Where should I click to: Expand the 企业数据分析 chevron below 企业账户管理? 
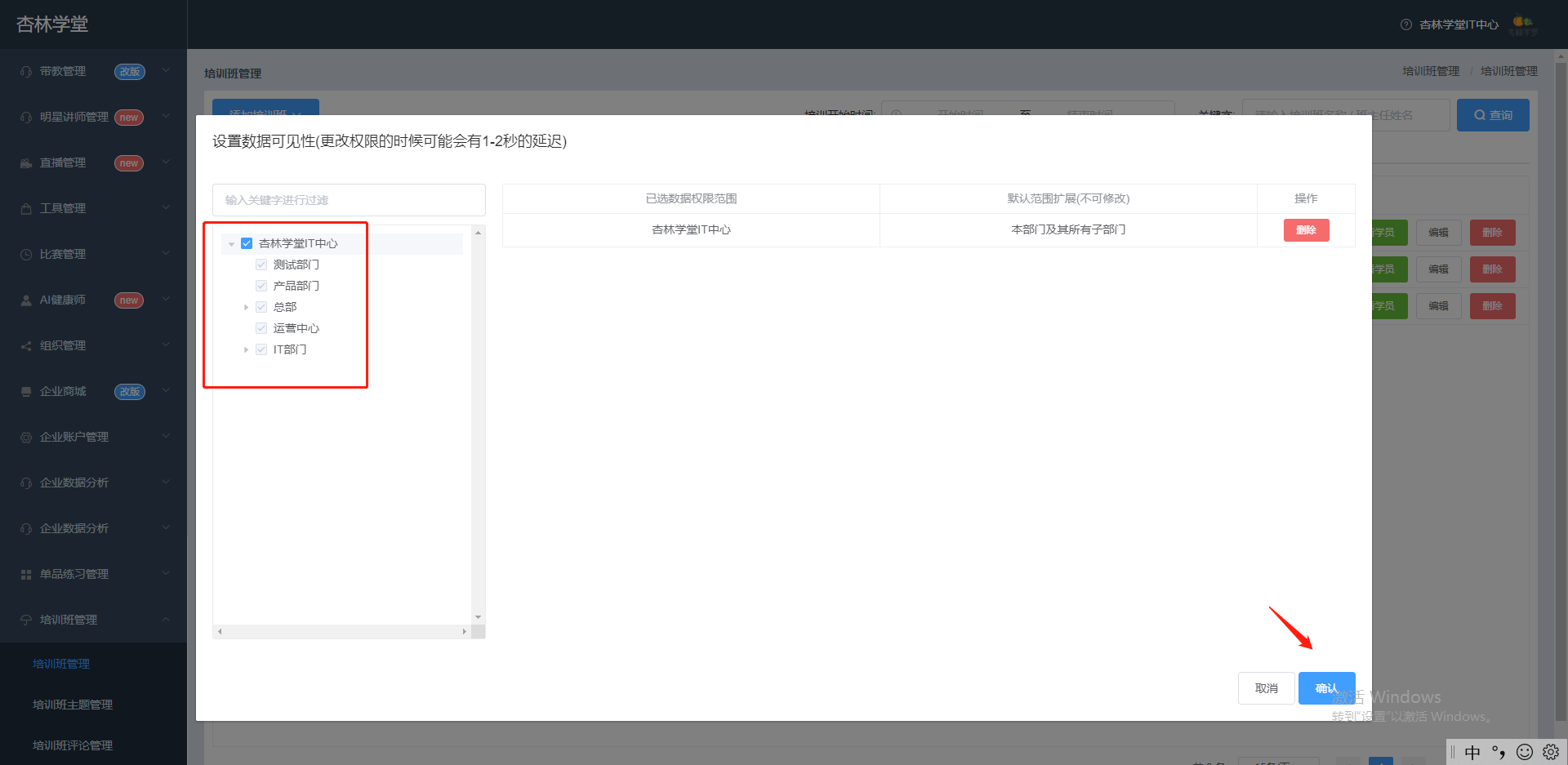coord(166,483)
